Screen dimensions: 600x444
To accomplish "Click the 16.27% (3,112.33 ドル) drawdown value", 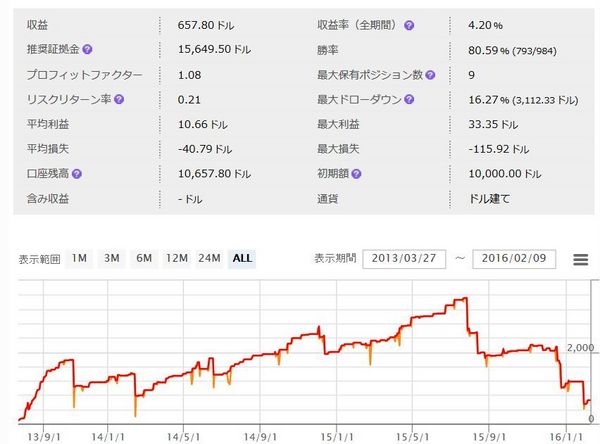I will pyautogui.click(x=523, y=100).
